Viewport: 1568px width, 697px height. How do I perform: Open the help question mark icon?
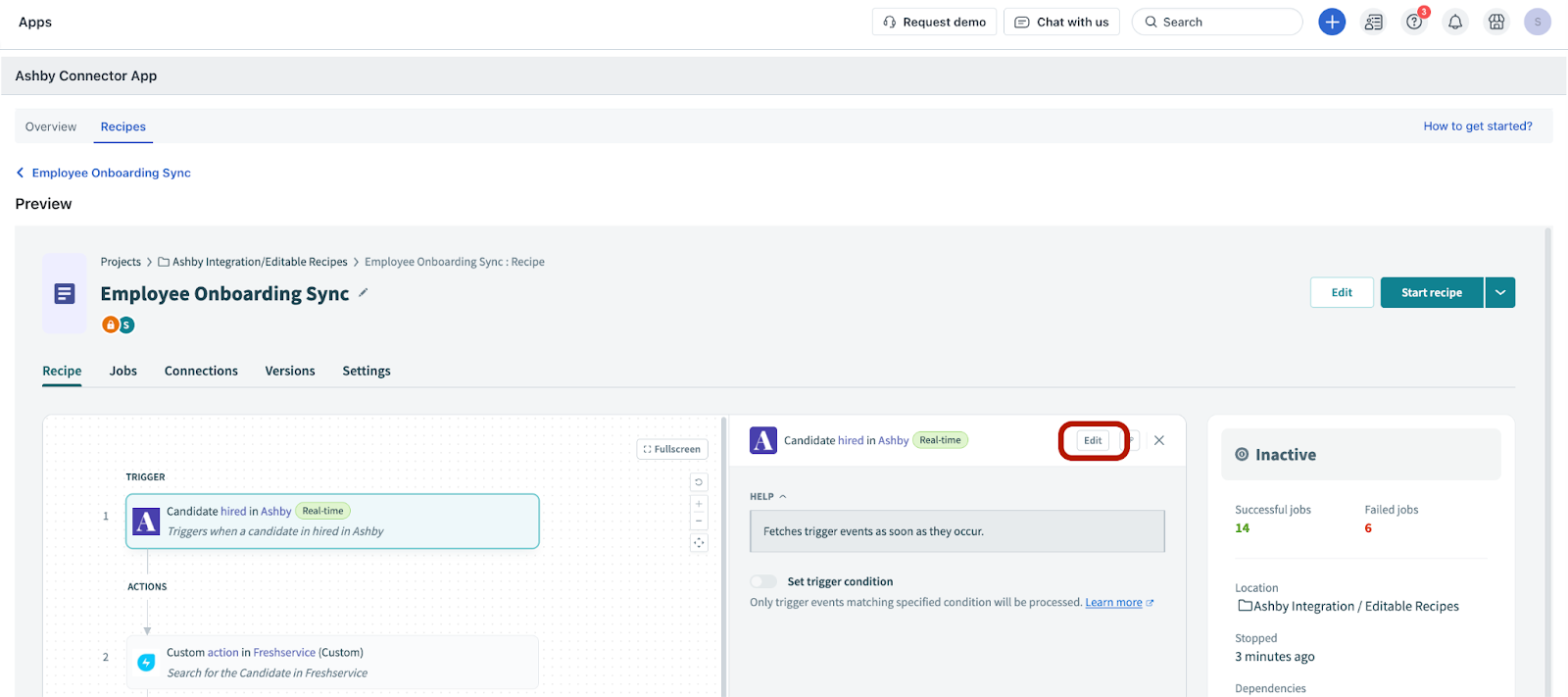click(x=1414, y=22)
